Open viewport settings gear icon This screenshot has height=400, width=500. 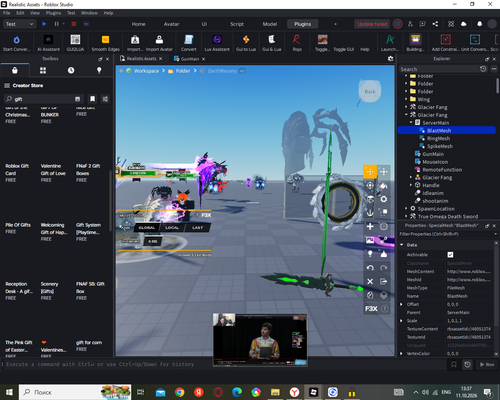391,59
